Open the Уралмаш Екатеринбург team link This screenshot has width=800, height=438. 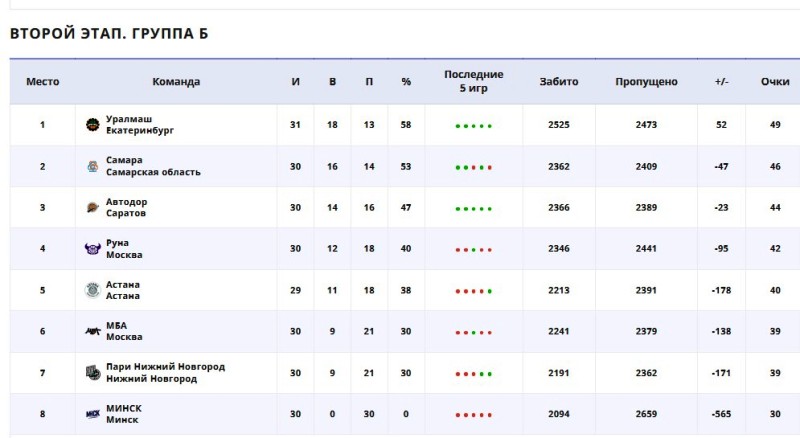pos(140,125)
